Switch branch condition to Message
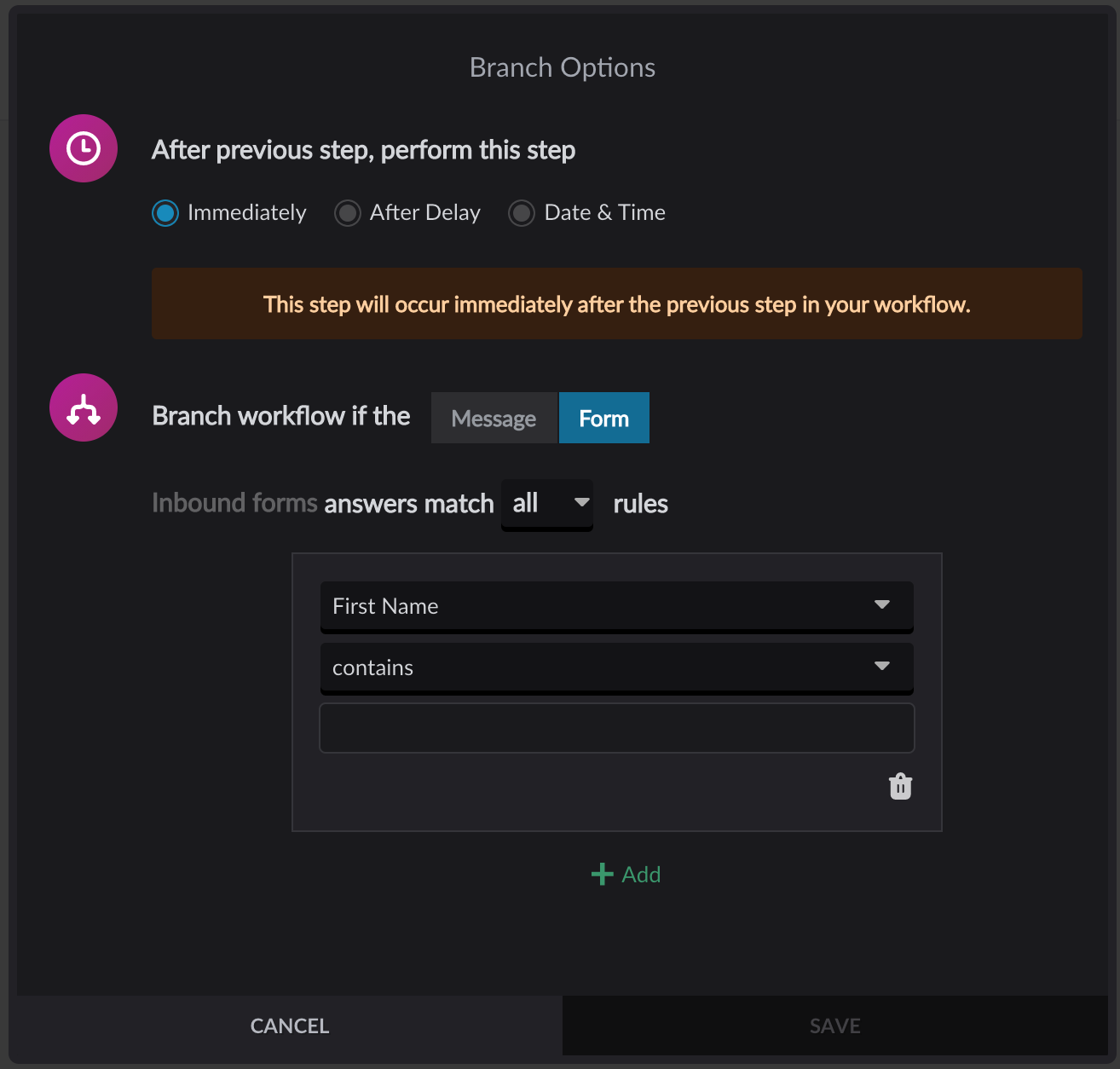This screenshot has width=1120, height=1069. 494,418
